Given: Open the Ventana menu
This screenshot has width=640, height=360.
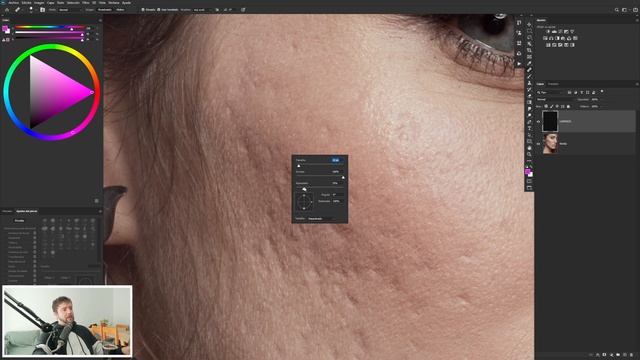Looking at the screenshot, I should point(113,3).
